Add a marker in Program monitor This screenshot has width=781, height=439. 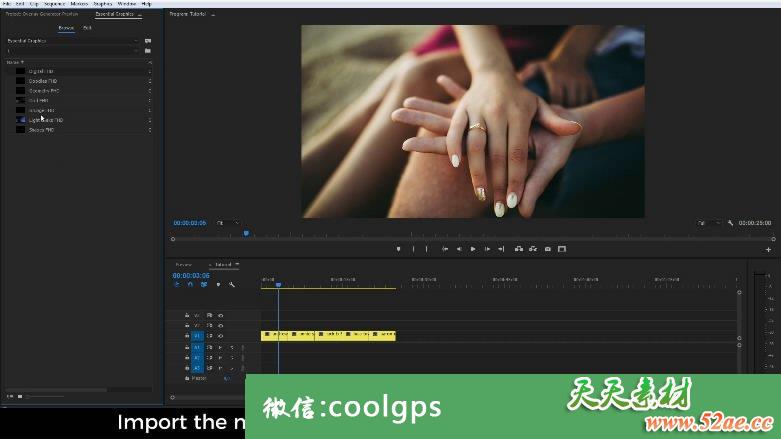point(398,249)
